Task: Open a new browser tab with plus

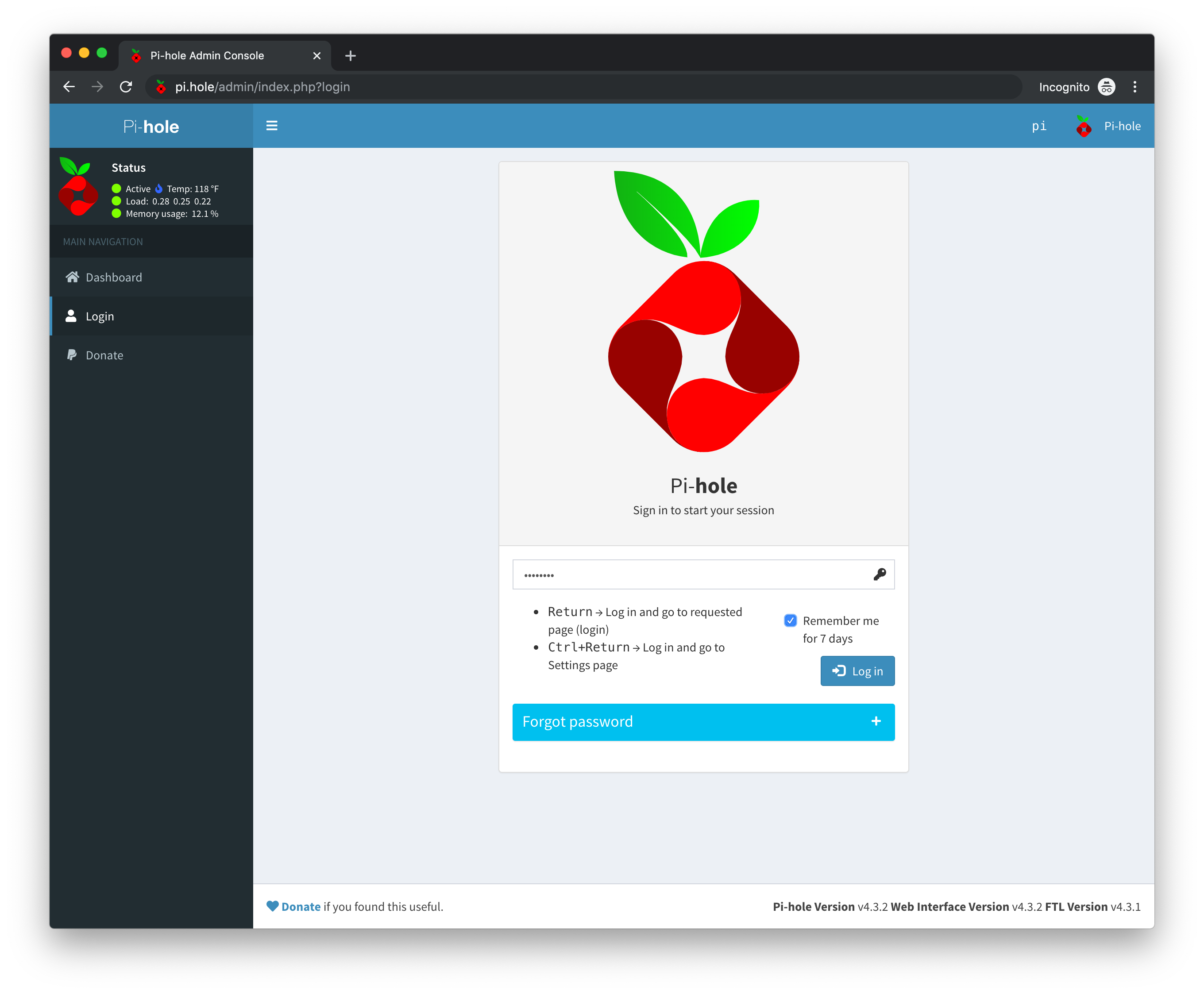Action: point(351,55)
